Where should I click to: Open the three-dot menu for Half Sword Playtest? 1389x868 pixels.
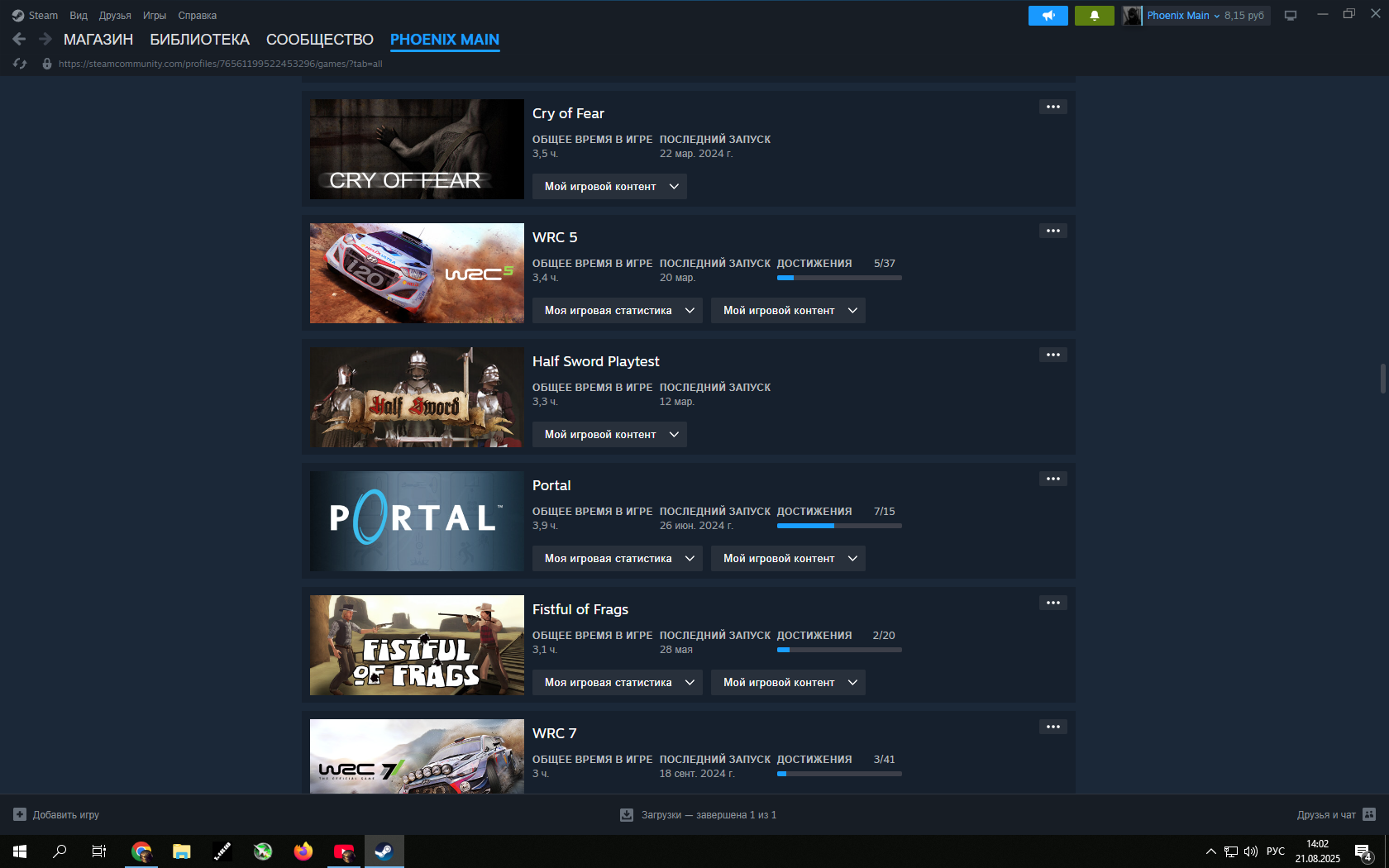coord(1052,355)
